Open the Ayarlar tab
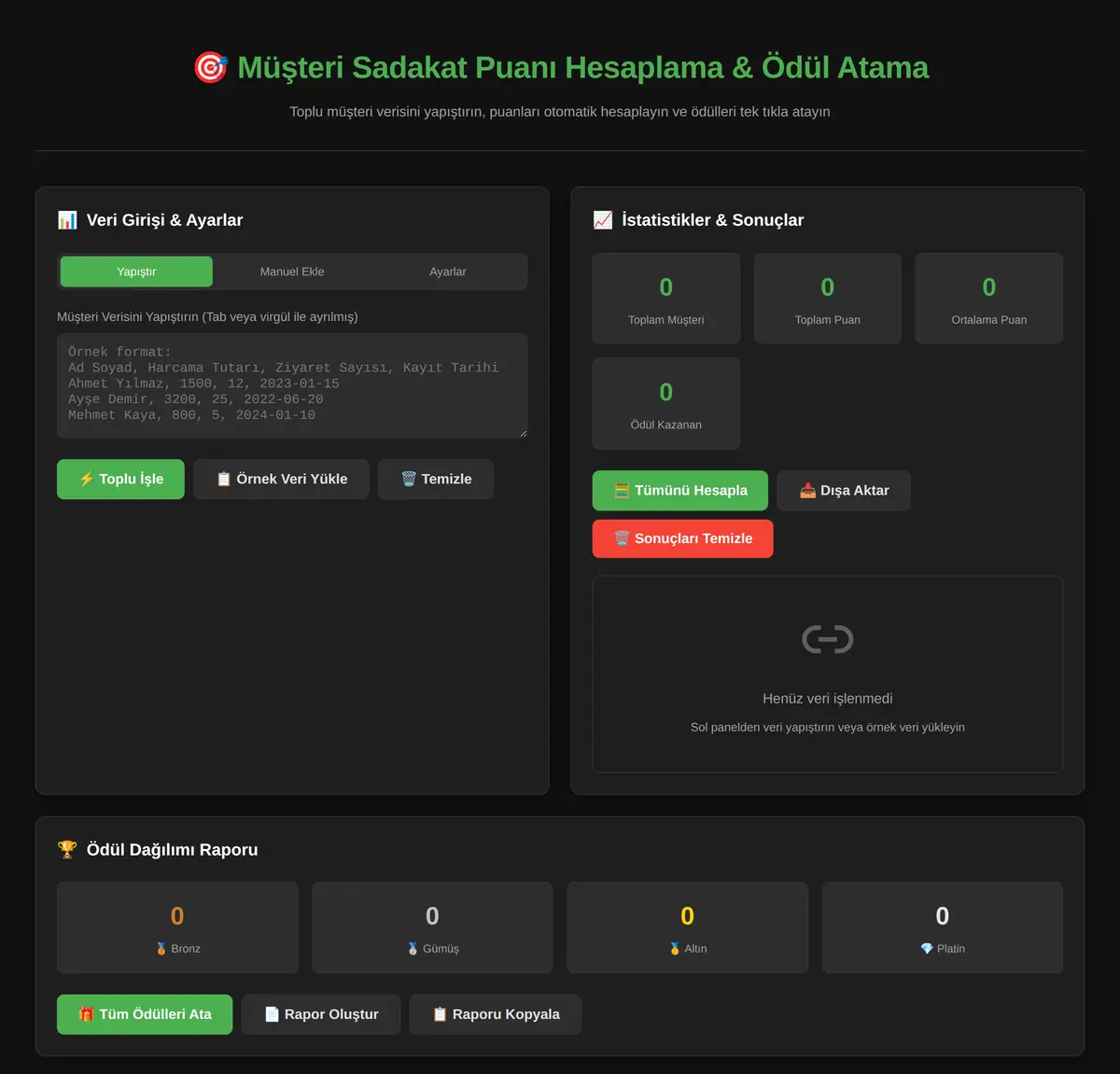This screenshot has height=1074, width=1120. [448, 272]
